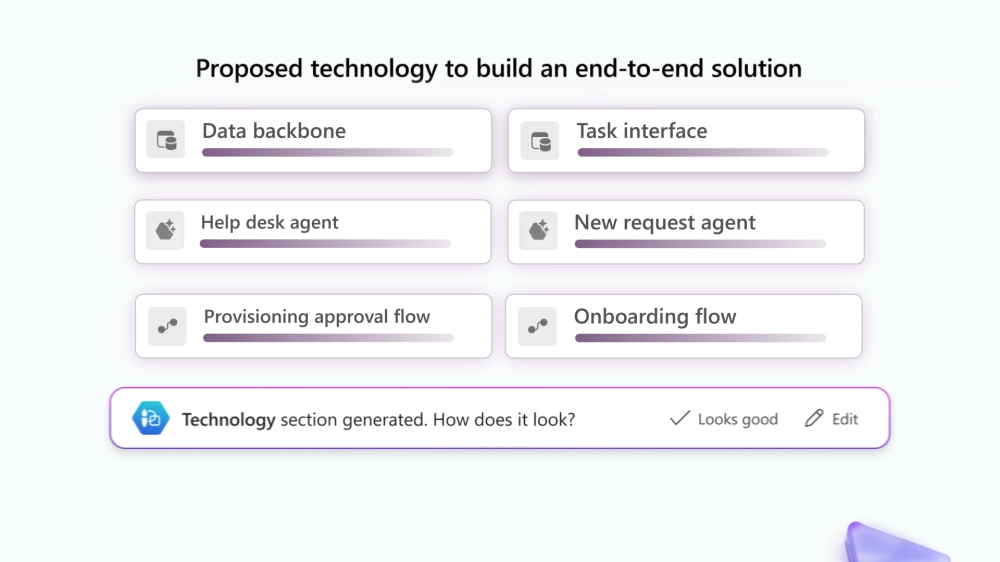This screenshot has width=1000, height=562.
Task: Click the Data backbone progress bar
Action: point(327,152)
